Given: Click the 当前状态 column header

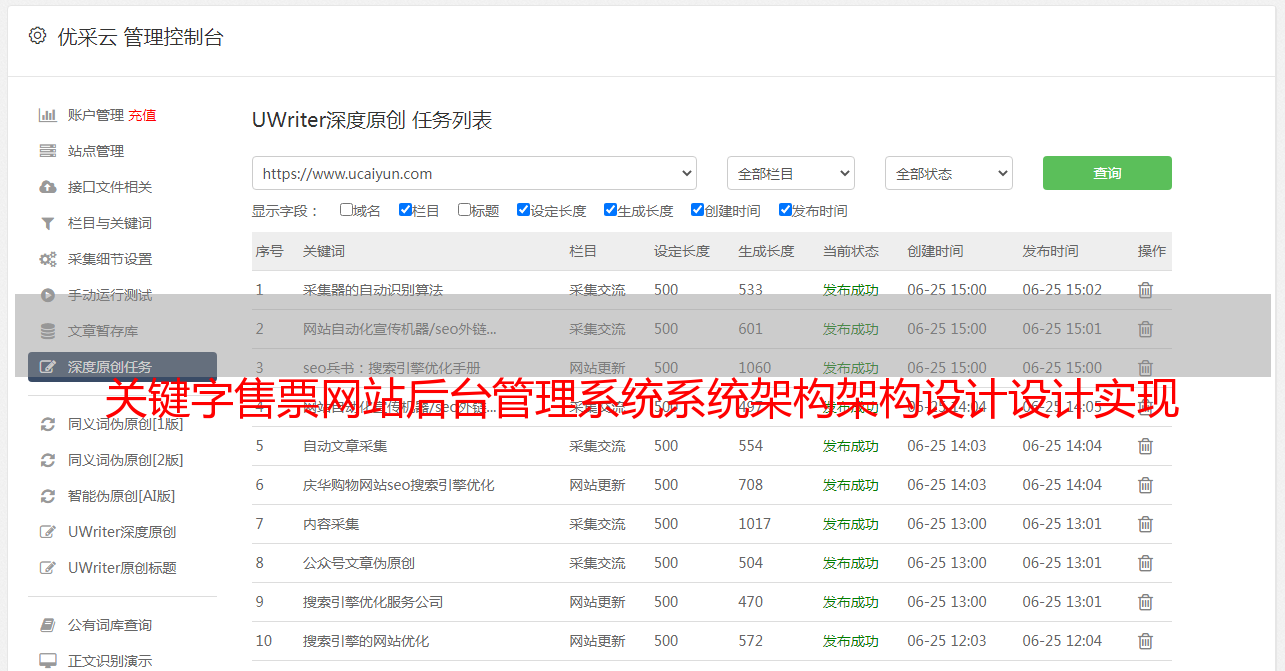Looking at the screenshot, I should [x=851, y=251].
